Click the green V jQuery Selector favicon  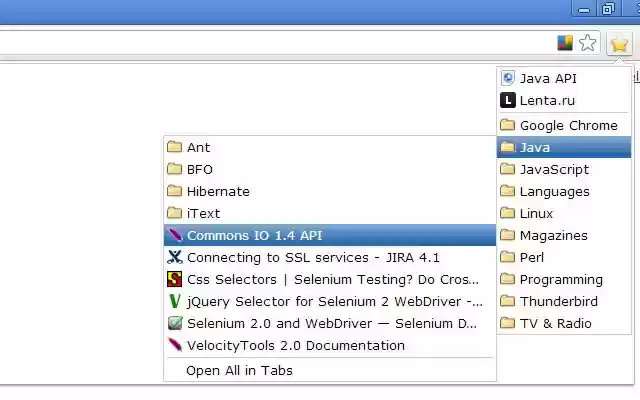click(x=175, y=301)
